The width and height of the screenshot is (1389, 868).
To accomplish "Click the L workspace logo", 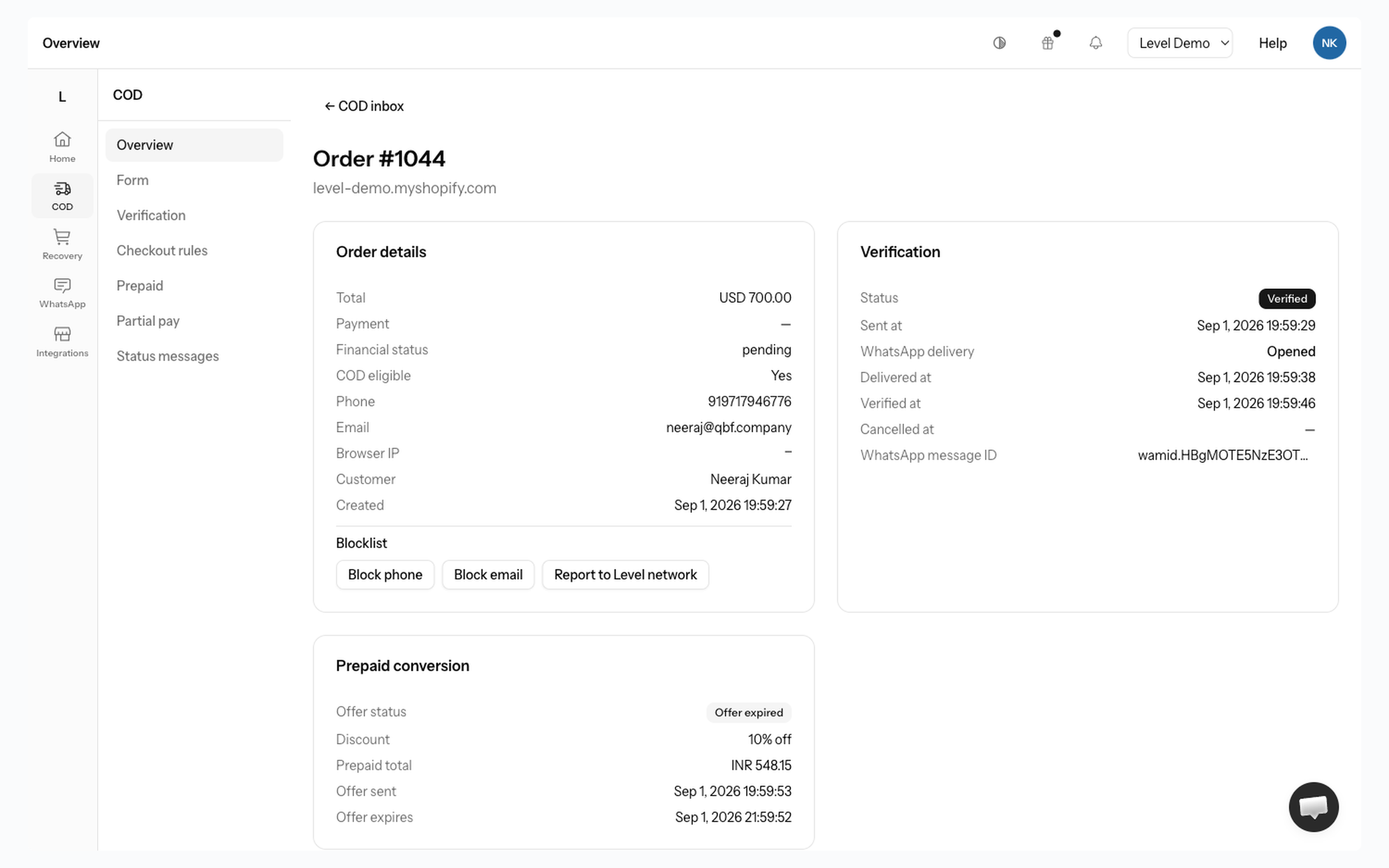I will click(62, 97).
